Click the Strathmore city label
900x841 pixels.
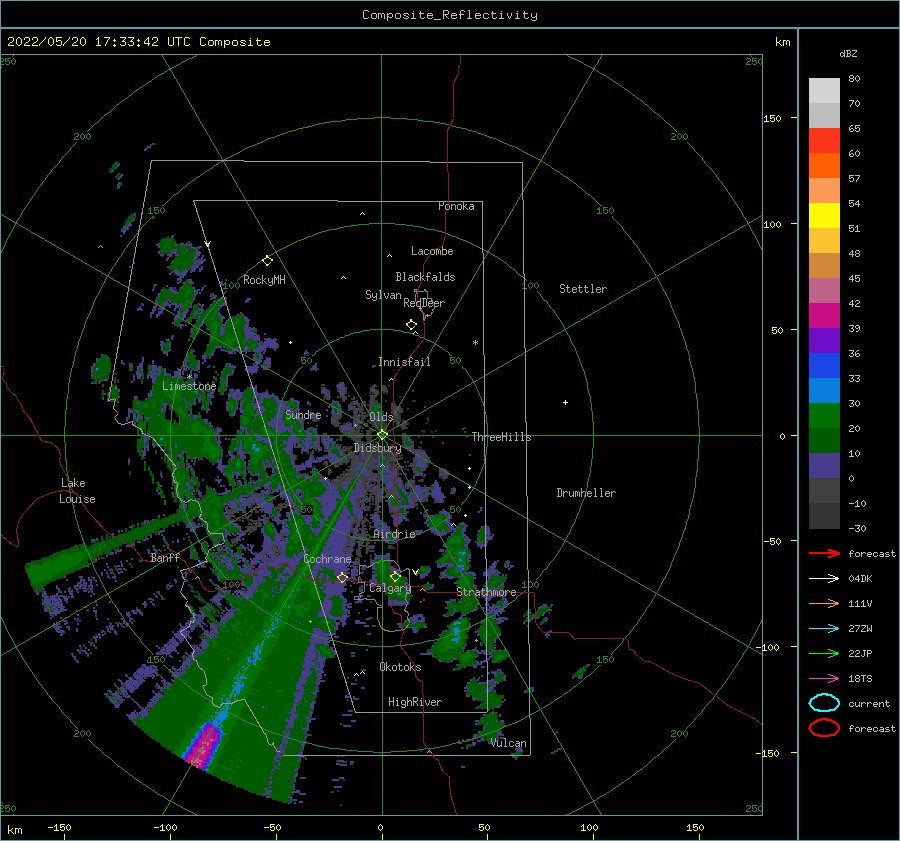tap(486, 592)
